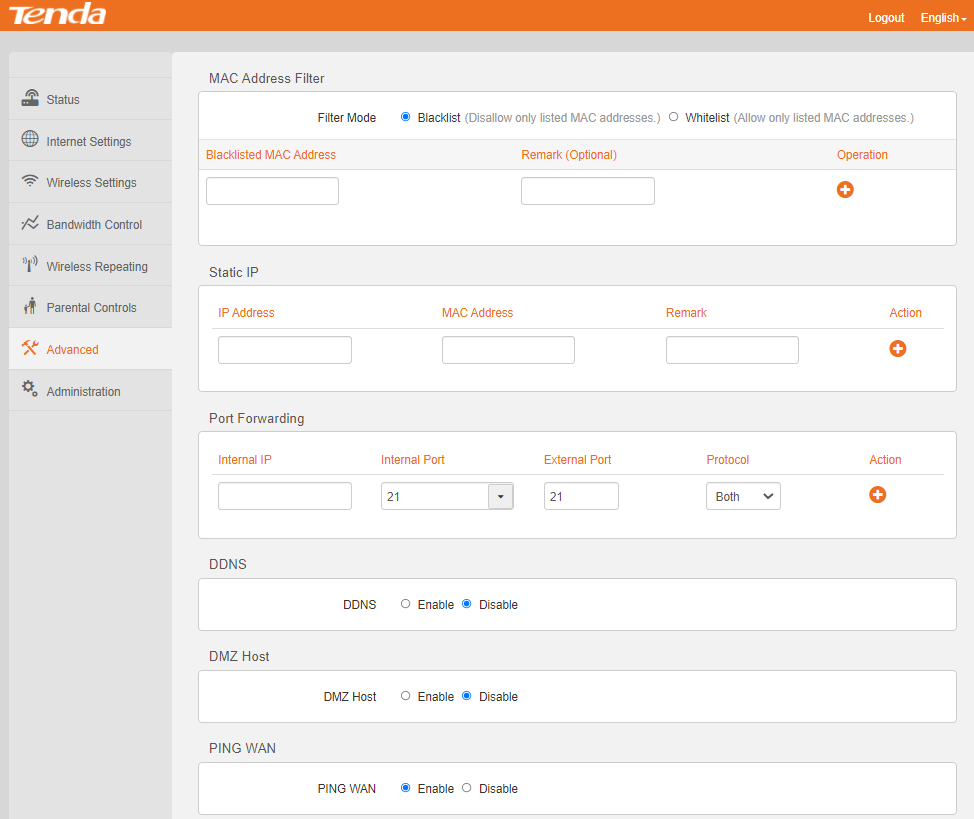Focus the Port Forwarding Internal IP field

[284, 496]
